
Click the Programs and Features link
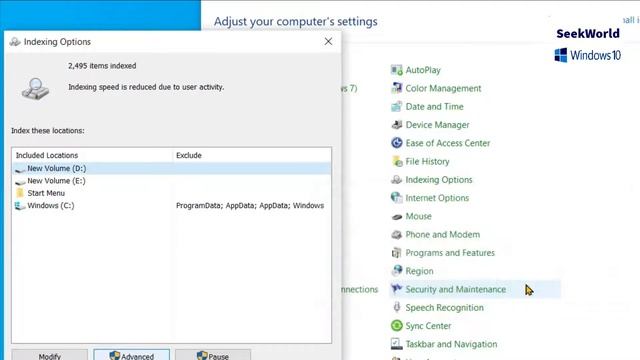pos(450,253)
